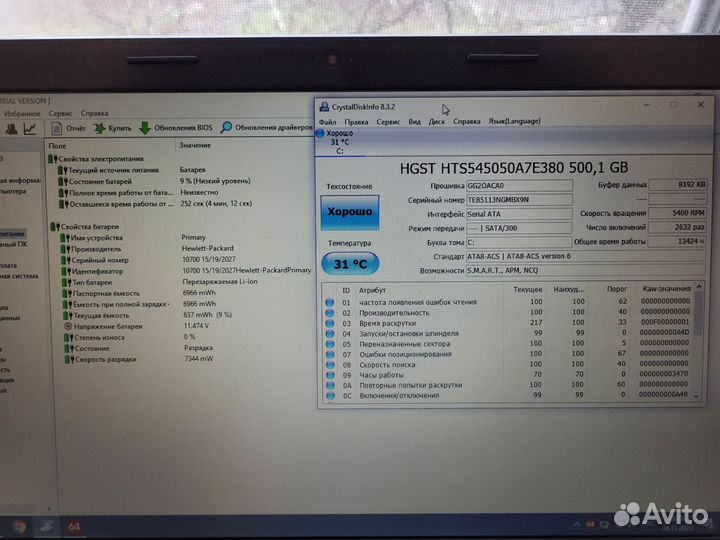720x540 pixels.
Task: Click the Отчёт toolbar button in AIDA64
Action: [x=68, y=129]
